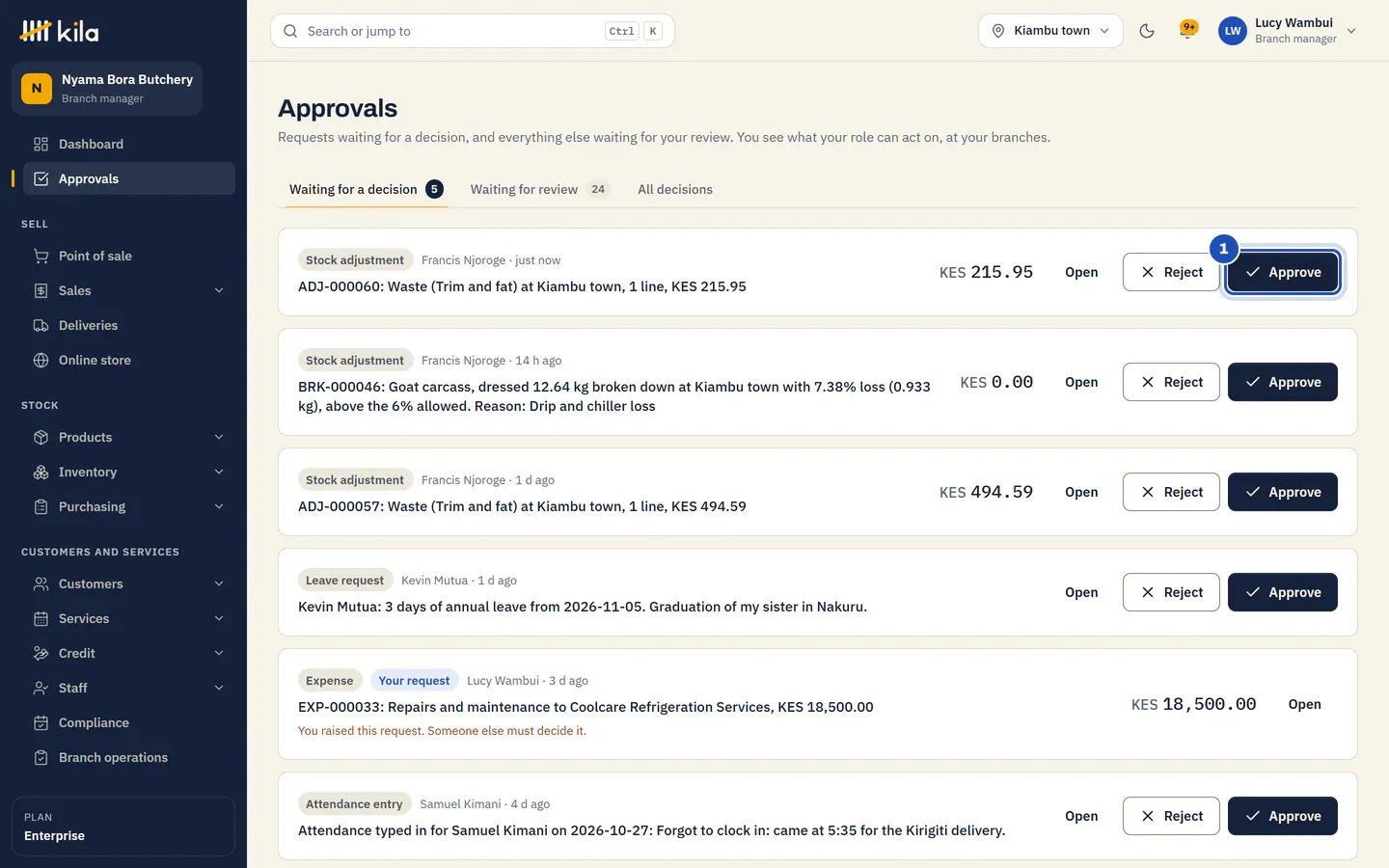Expand the Products submenu chevron
The image size is (1389, 868).
pyautogui.click(x=219, y=437)
